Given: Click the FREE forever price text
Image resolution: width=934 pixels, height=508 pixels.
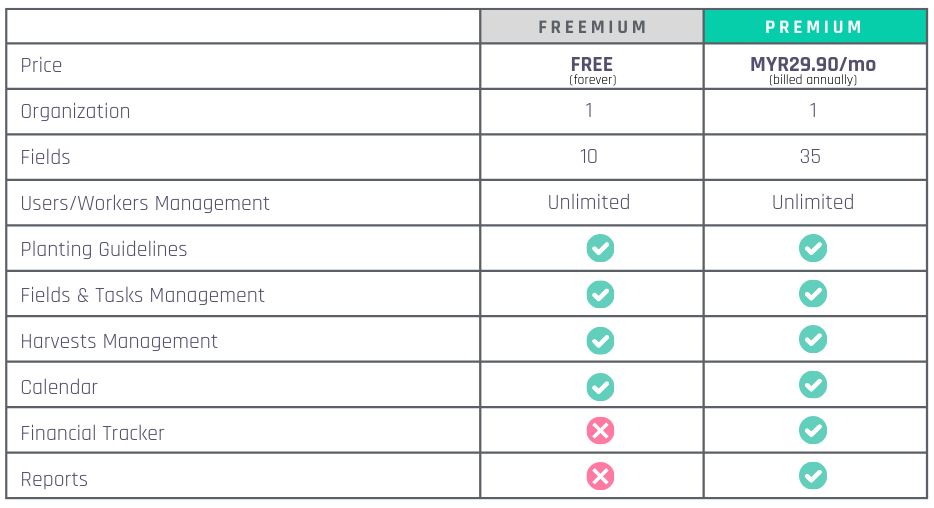Looking at the screenshot, I should pos(592,70).
